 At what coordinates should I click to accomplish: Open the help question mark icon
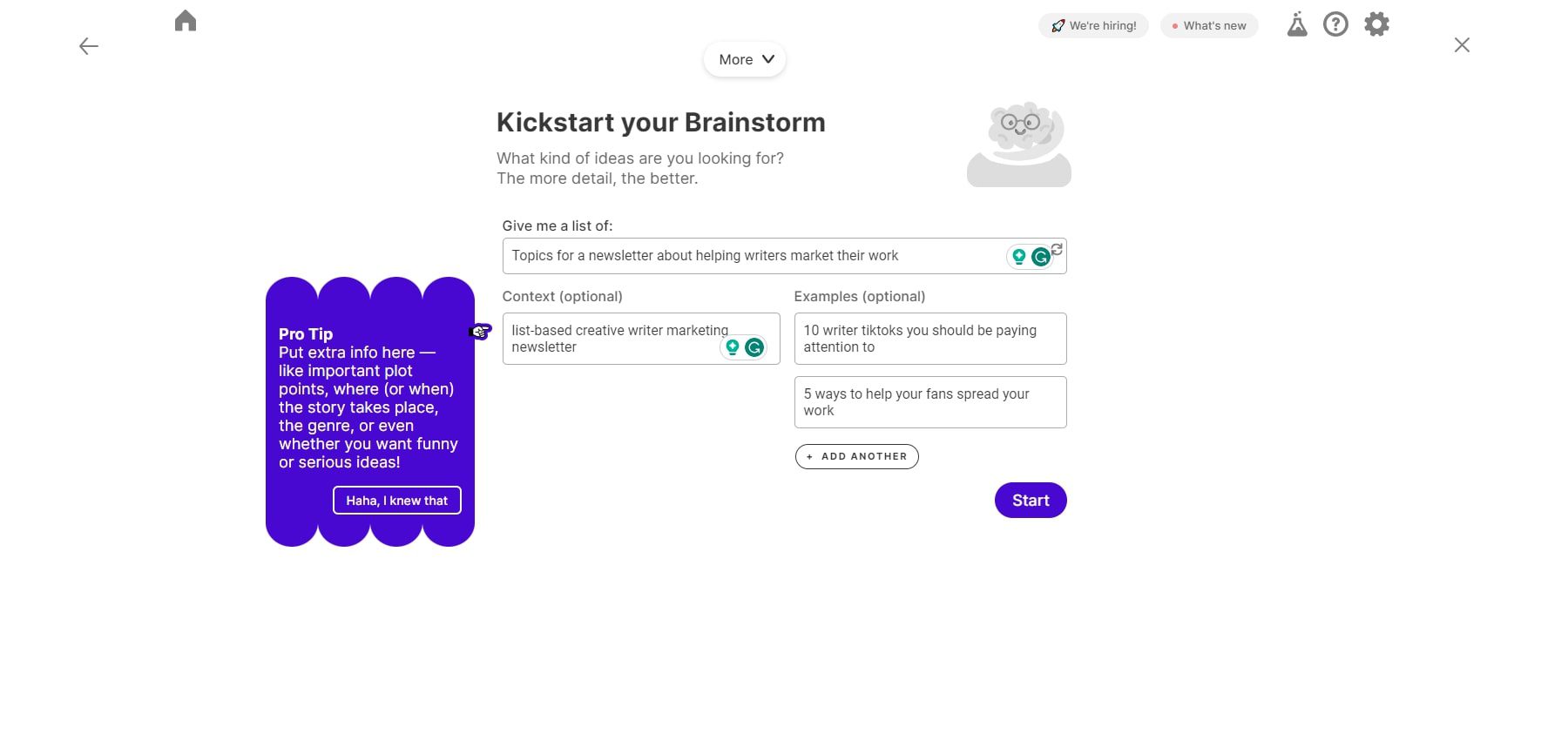point(1335,24)
